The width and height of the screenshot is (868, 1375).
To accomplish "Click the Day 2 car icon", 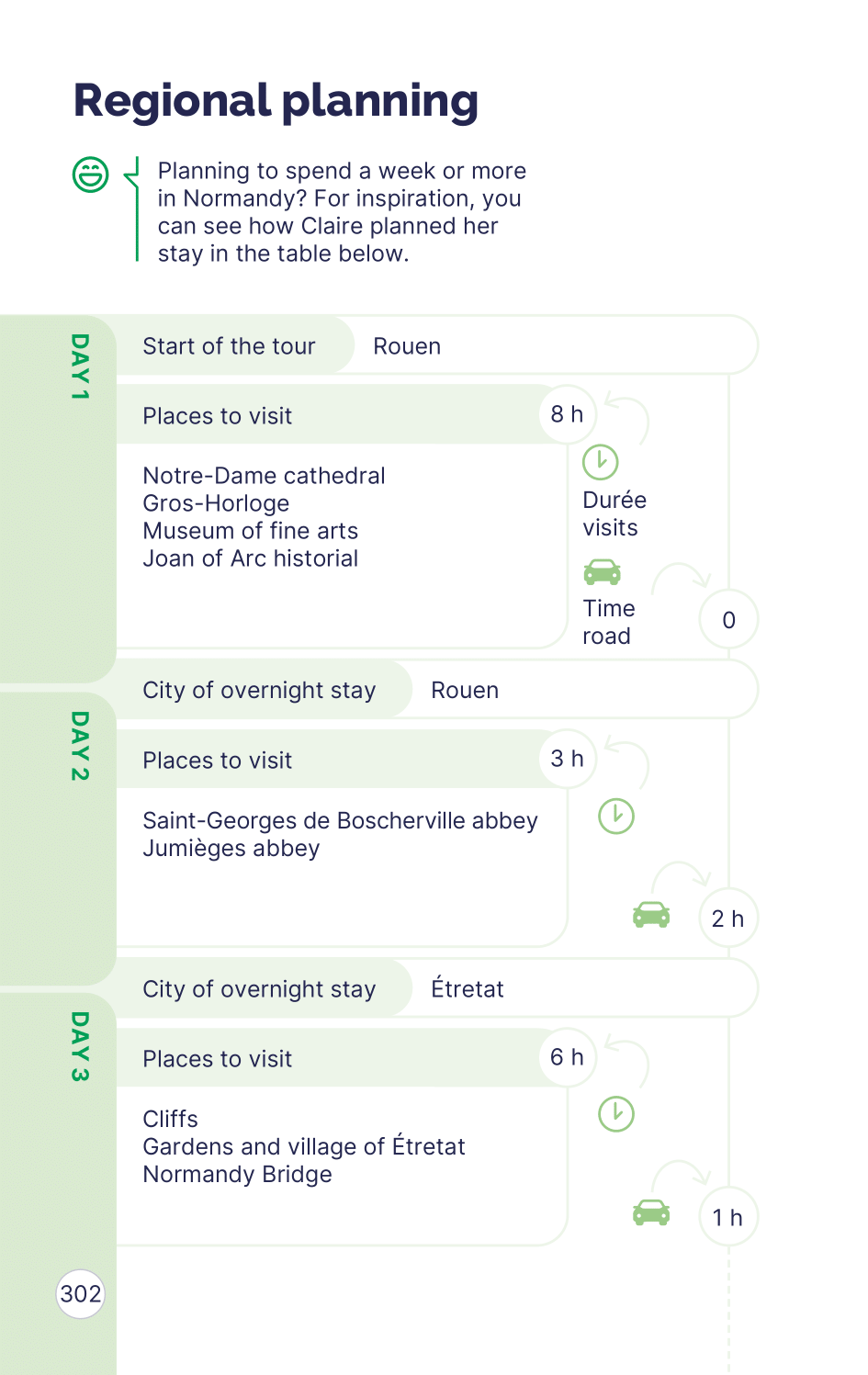I will pyautogui.click(x=651, y=915).
